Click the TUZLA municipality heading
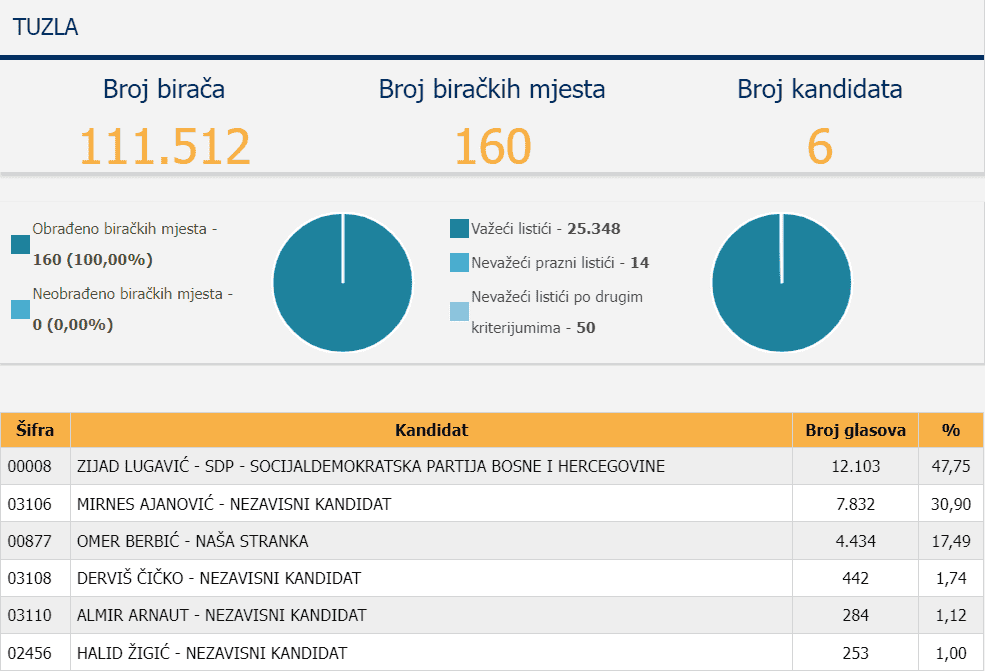 tap(46, 27)
